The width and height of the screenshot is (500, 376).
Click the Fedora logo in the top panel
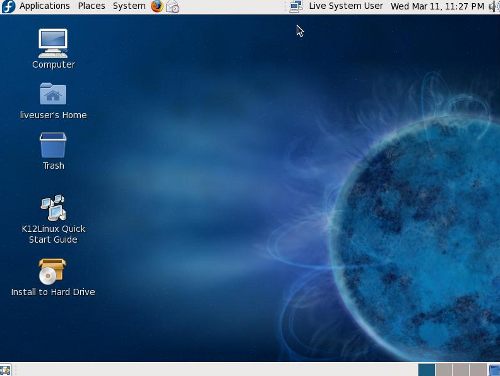pos(8,6)
